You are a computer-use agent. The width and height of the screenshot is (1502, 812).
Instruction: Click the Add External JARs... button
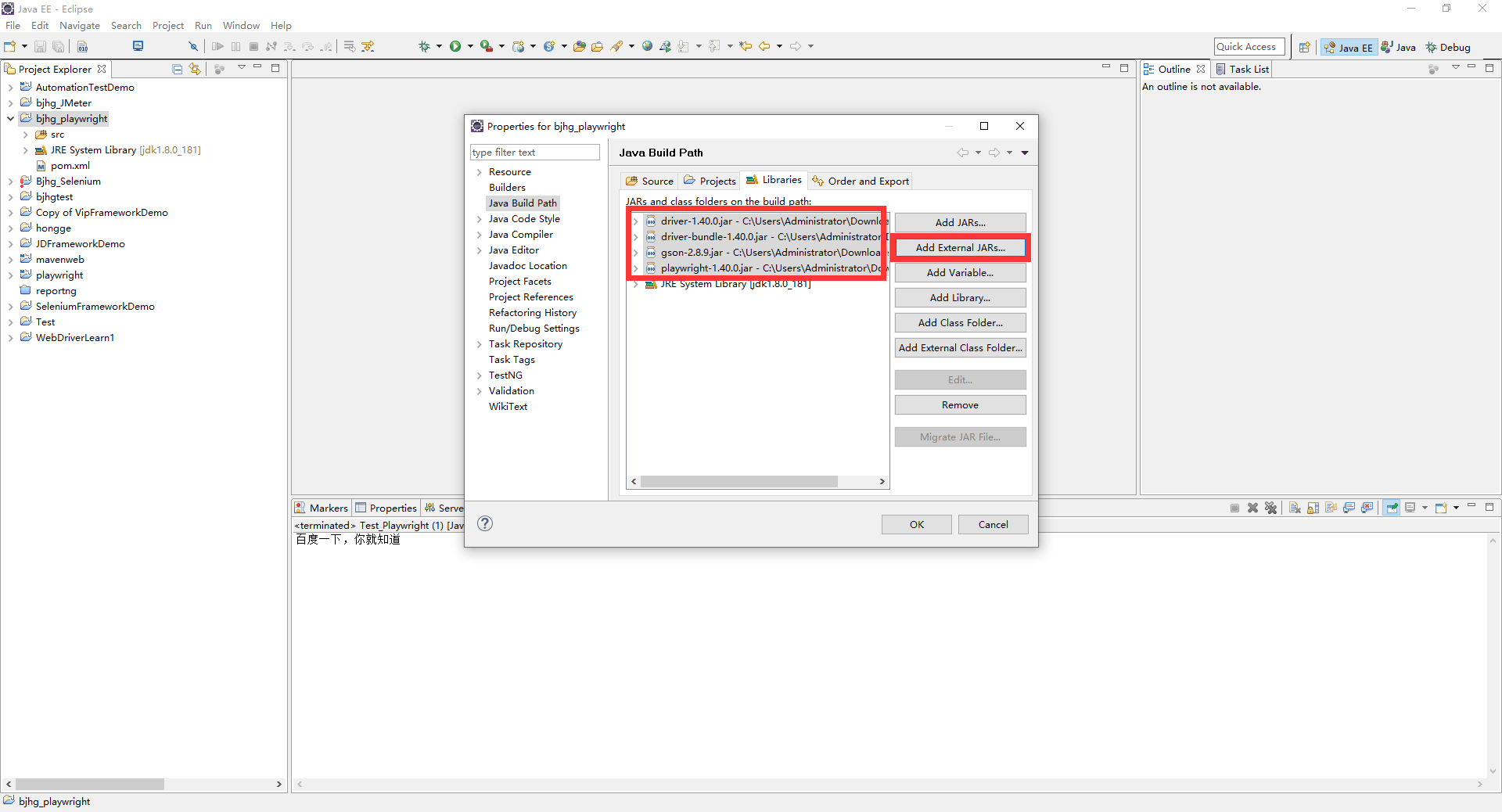[960, 247]
